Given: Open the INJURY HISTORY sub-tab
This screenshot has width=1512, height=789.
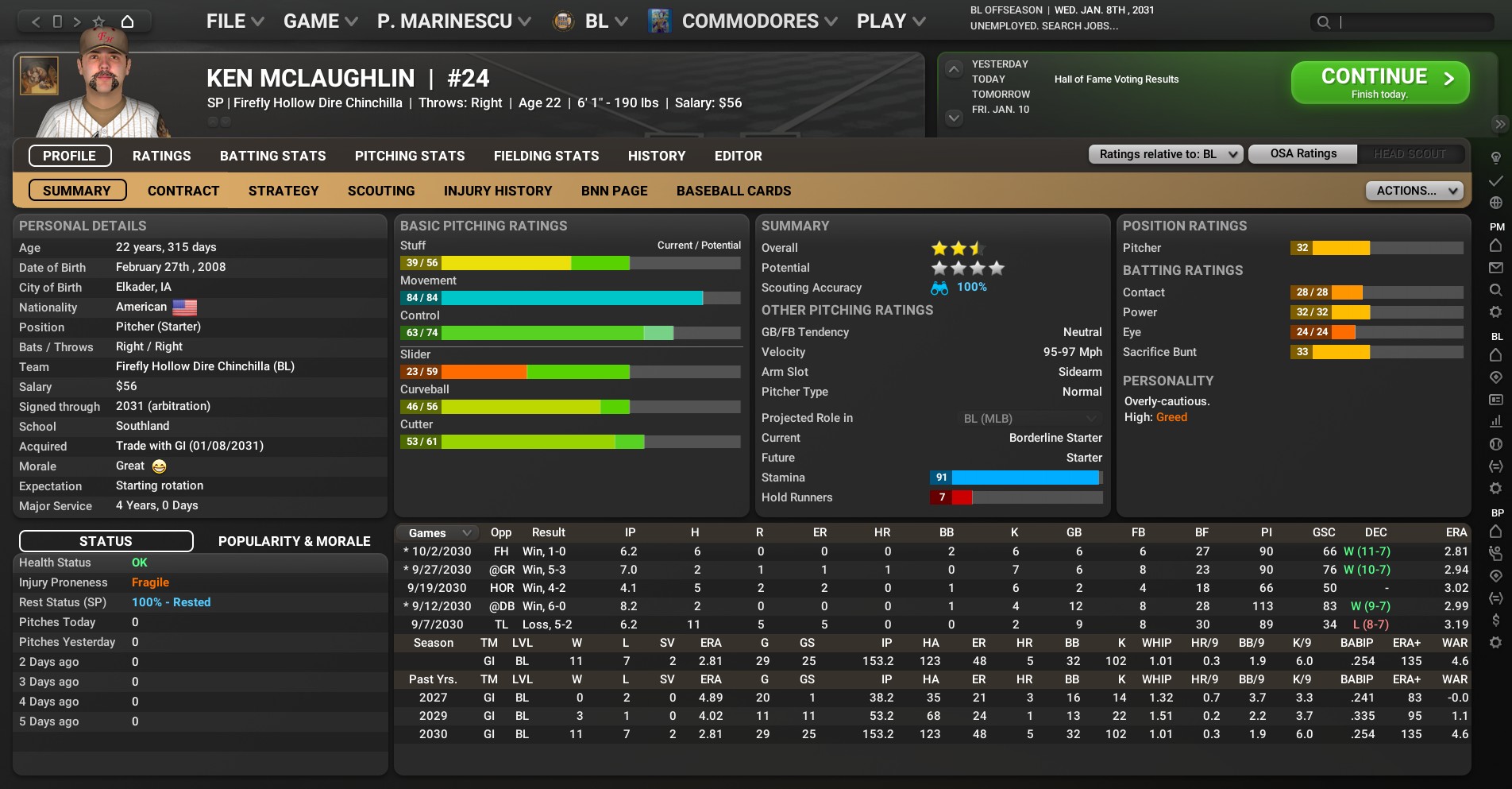Looking at the screenshot, I should [498, 191].
